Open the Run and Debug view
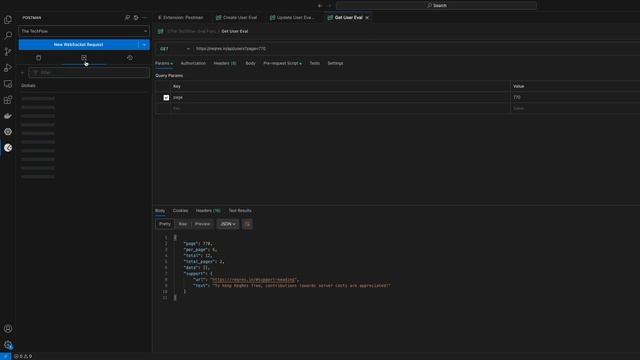The image size is (640, 360). point(8,68)
